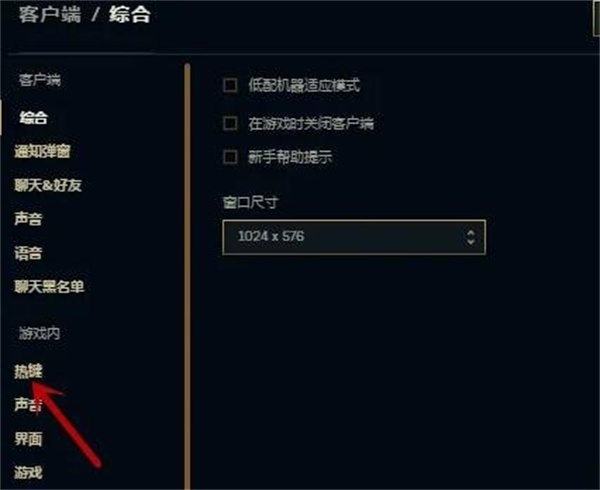
Task: Open in-game 声音 settings below 热键
Action: click(28, 405)
